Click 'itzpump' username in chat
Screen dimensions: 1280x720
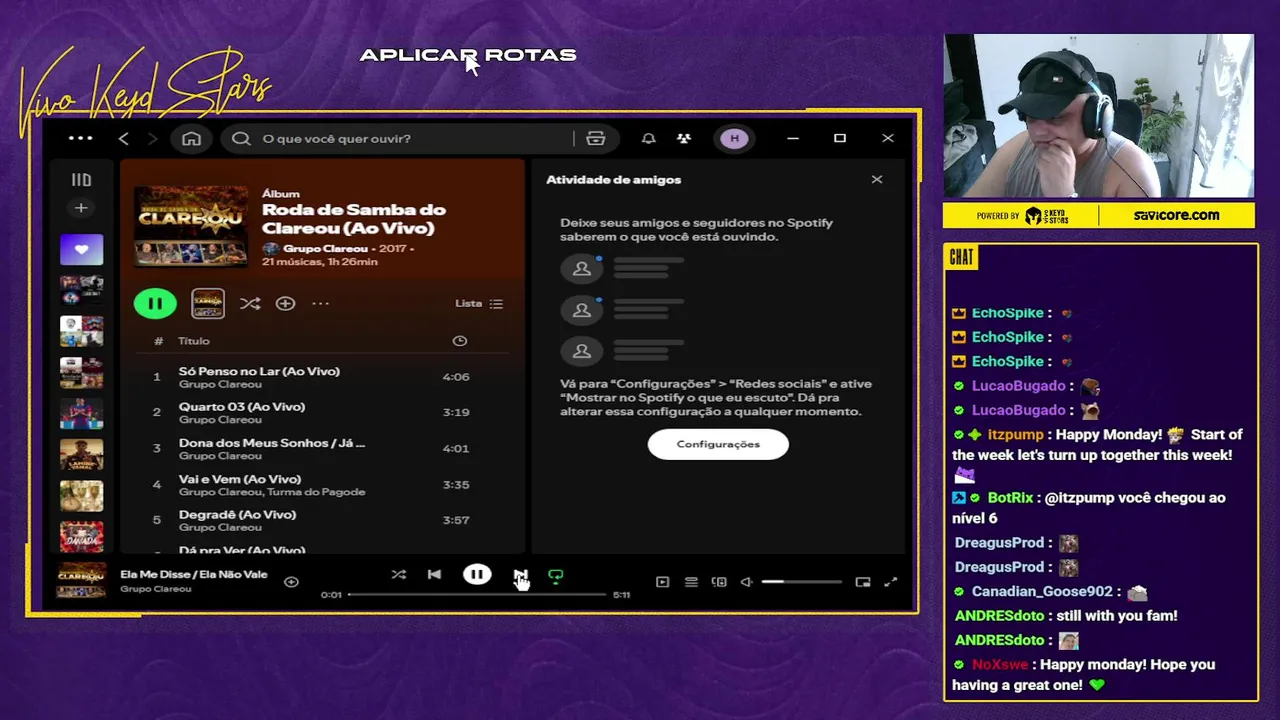(x=1015, y=434)
